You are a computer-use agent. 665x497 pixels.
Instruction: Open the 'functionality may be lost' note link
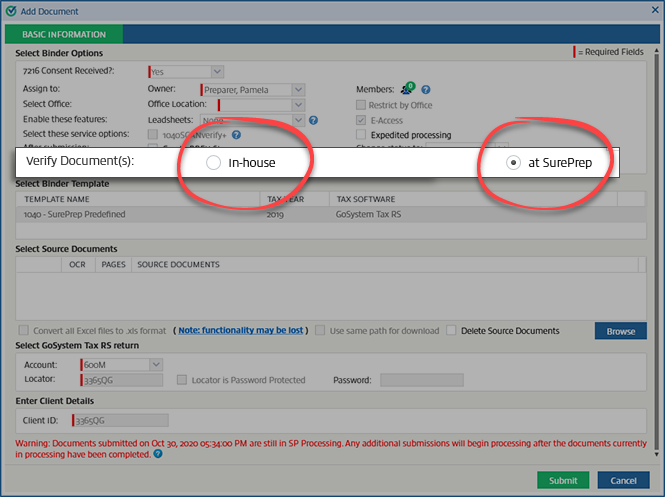tap(239, 330)
